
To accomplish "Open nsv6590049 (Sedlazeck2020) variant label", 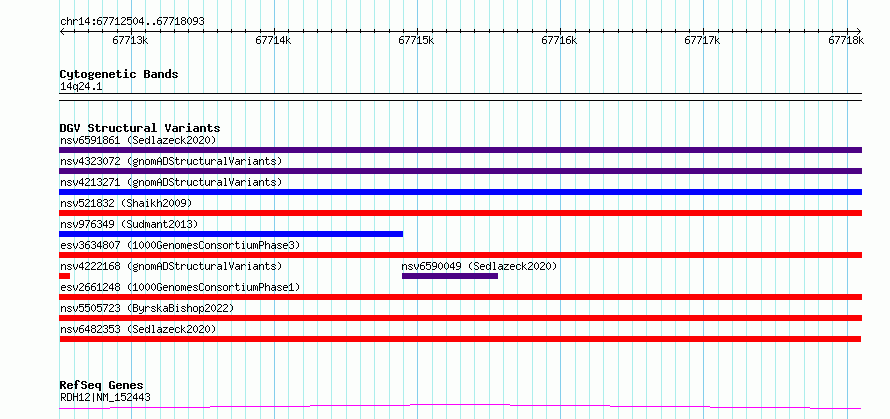I will click(x=479, y=266).
